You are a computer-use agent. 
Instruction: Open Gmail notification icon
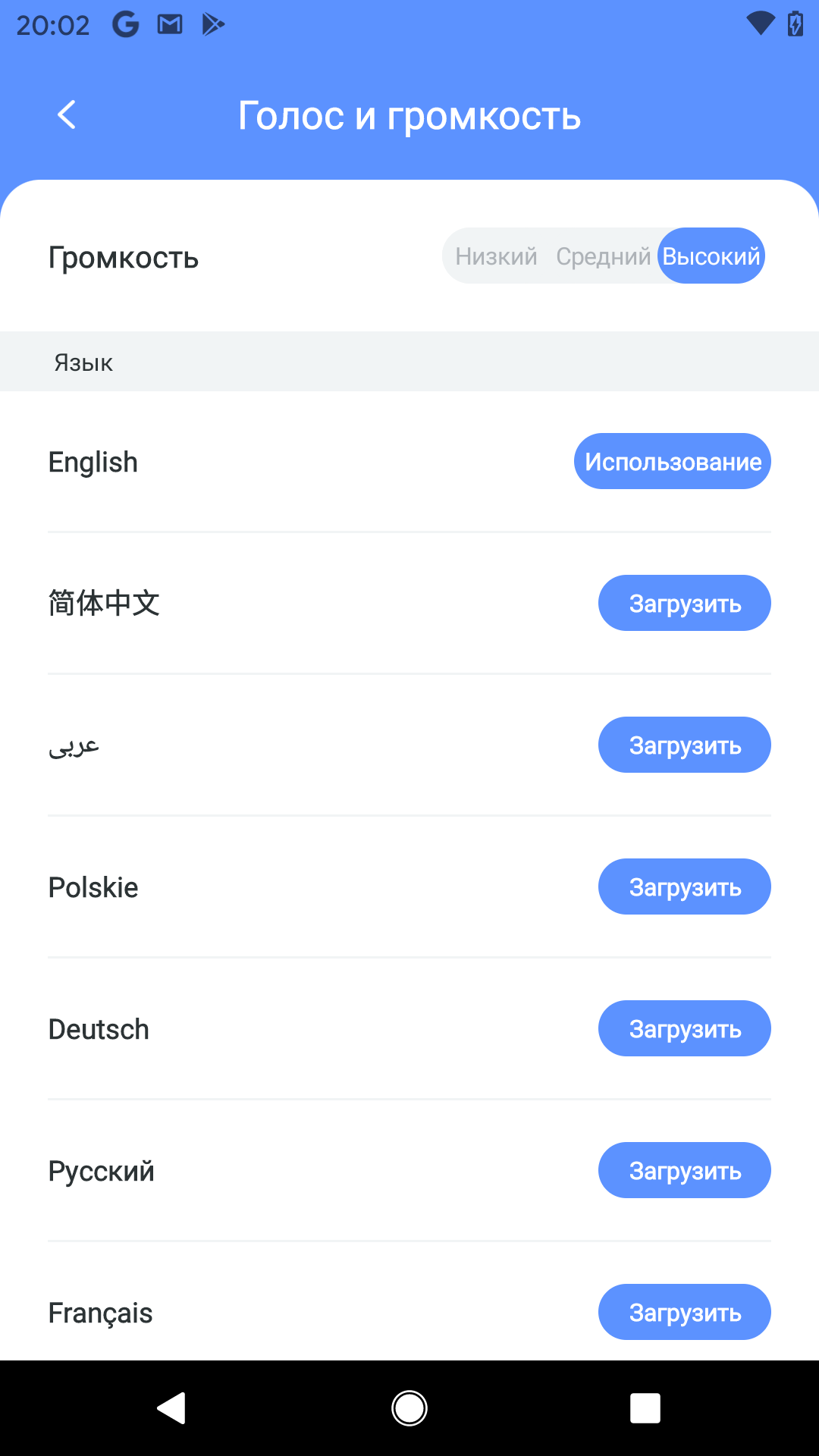[170, 25]
